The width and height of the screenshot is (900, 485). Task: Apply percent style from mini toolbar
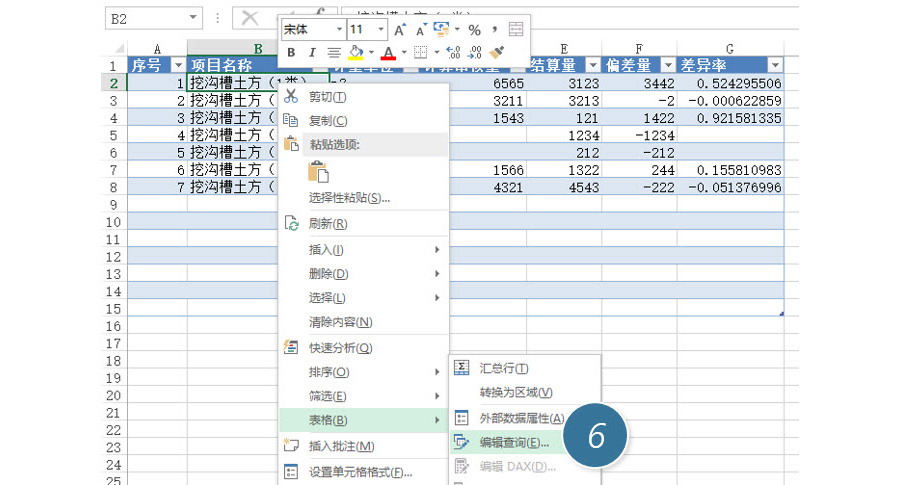[x=474, y=30]
